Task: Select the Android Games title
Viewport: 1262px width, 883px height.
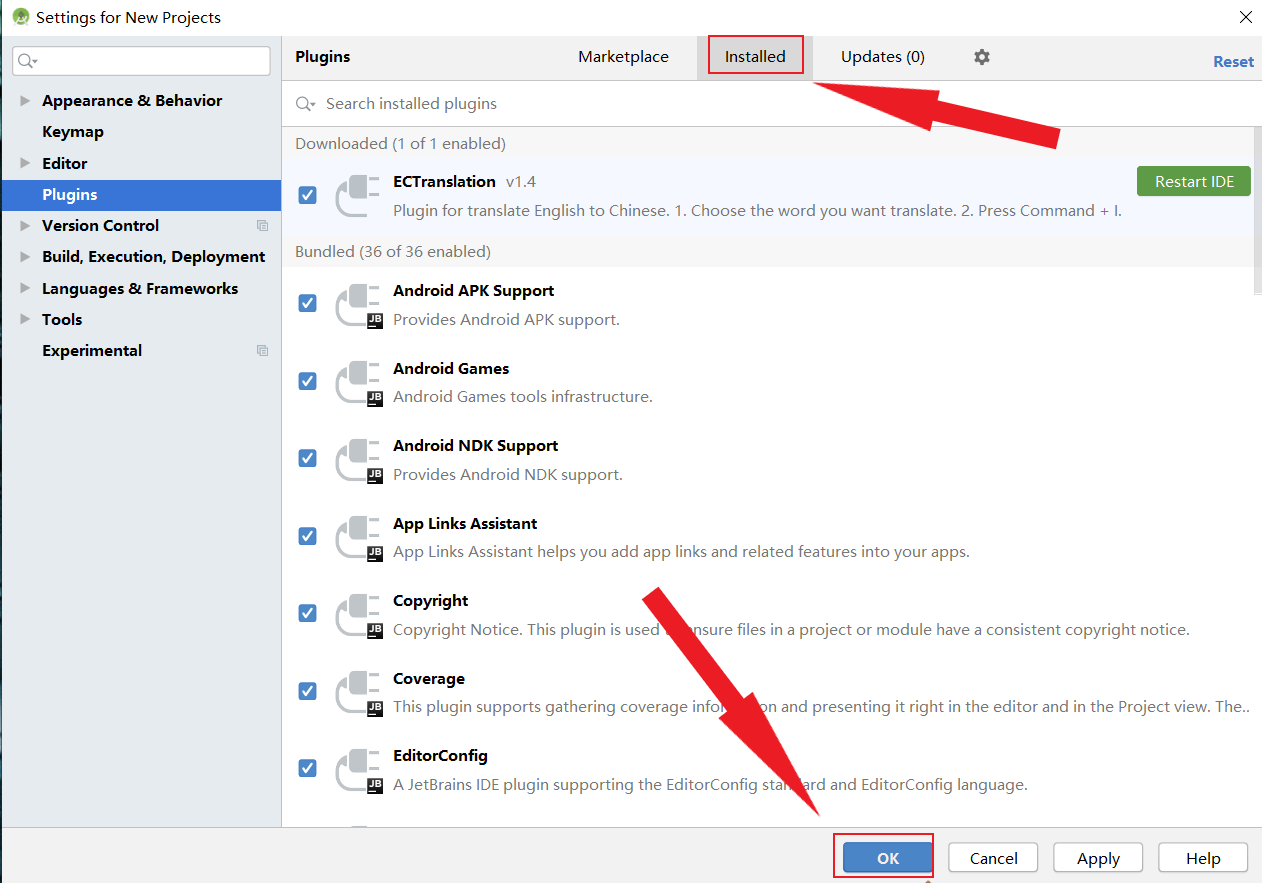Action: [451, 369]
